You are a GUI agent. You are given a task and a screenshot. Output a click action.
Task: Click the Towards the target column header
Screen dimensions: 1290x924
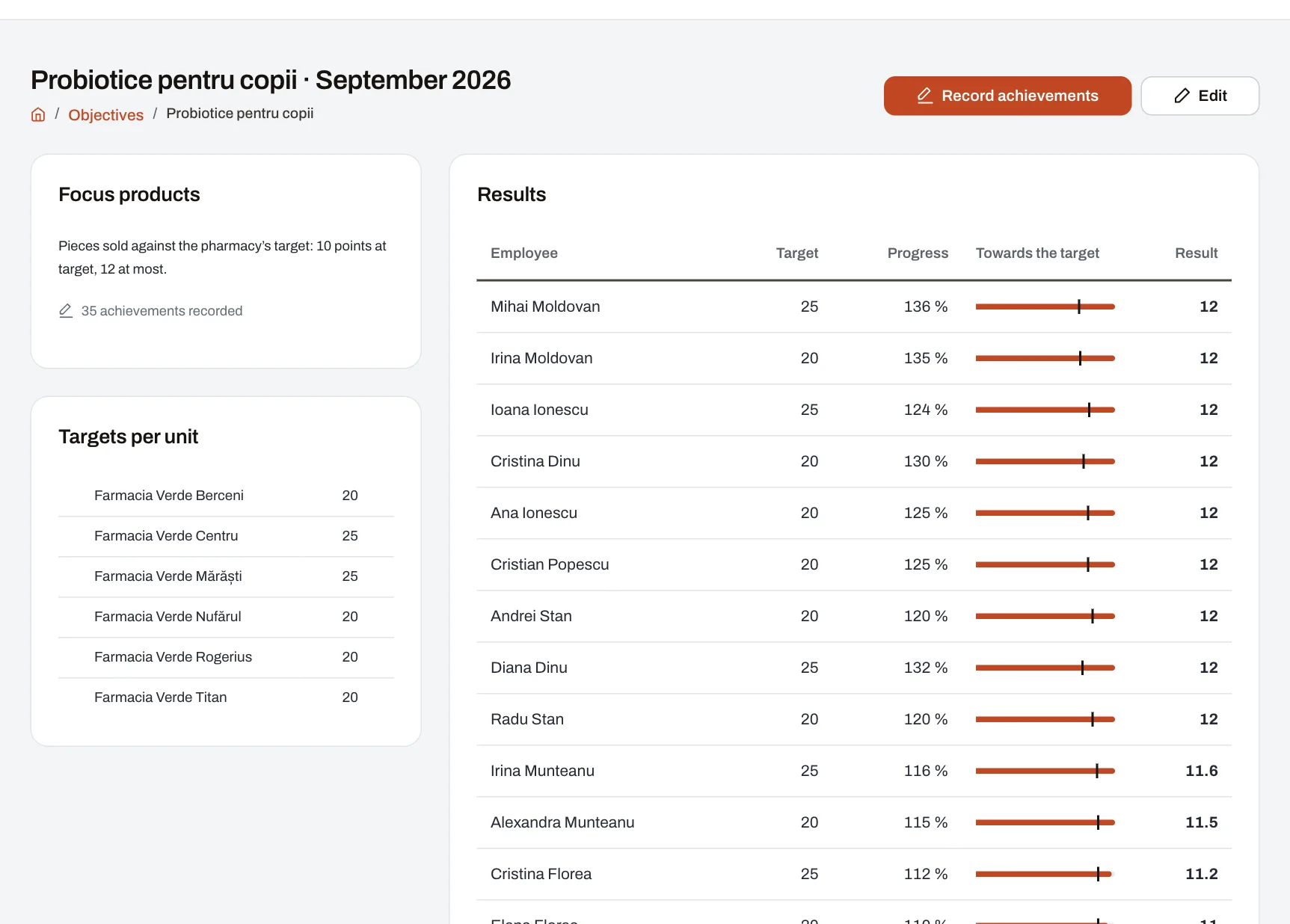click(x=1037, y=253)
